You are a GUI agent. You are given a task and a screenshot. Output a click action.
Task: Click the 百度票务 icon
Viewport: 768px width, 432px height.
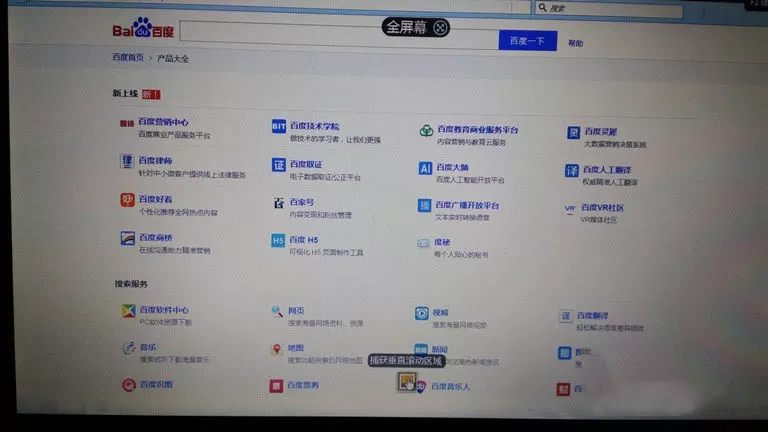tap(276, 386)
